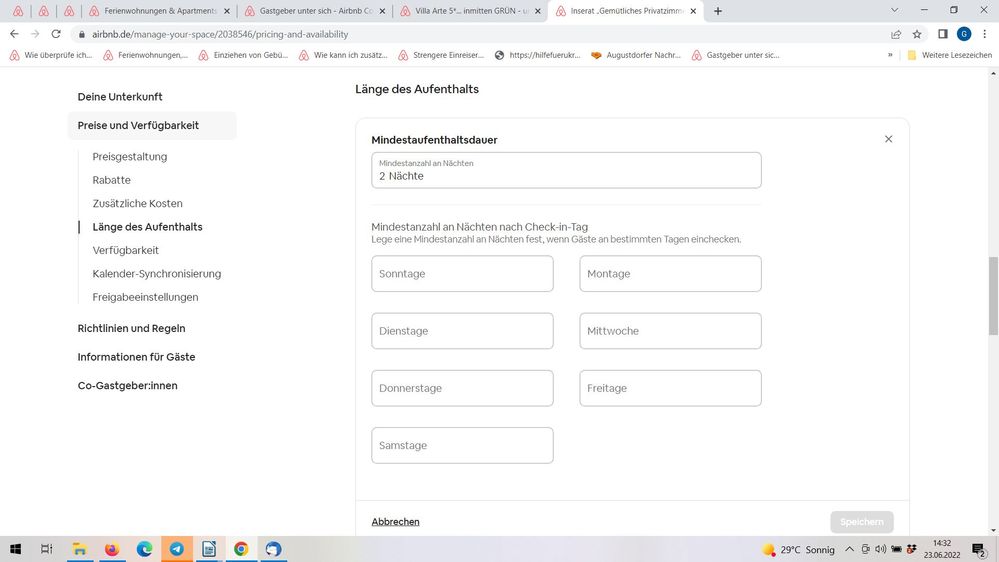
Task: Toggle the browser side panel icon
Action: point(942,34)
